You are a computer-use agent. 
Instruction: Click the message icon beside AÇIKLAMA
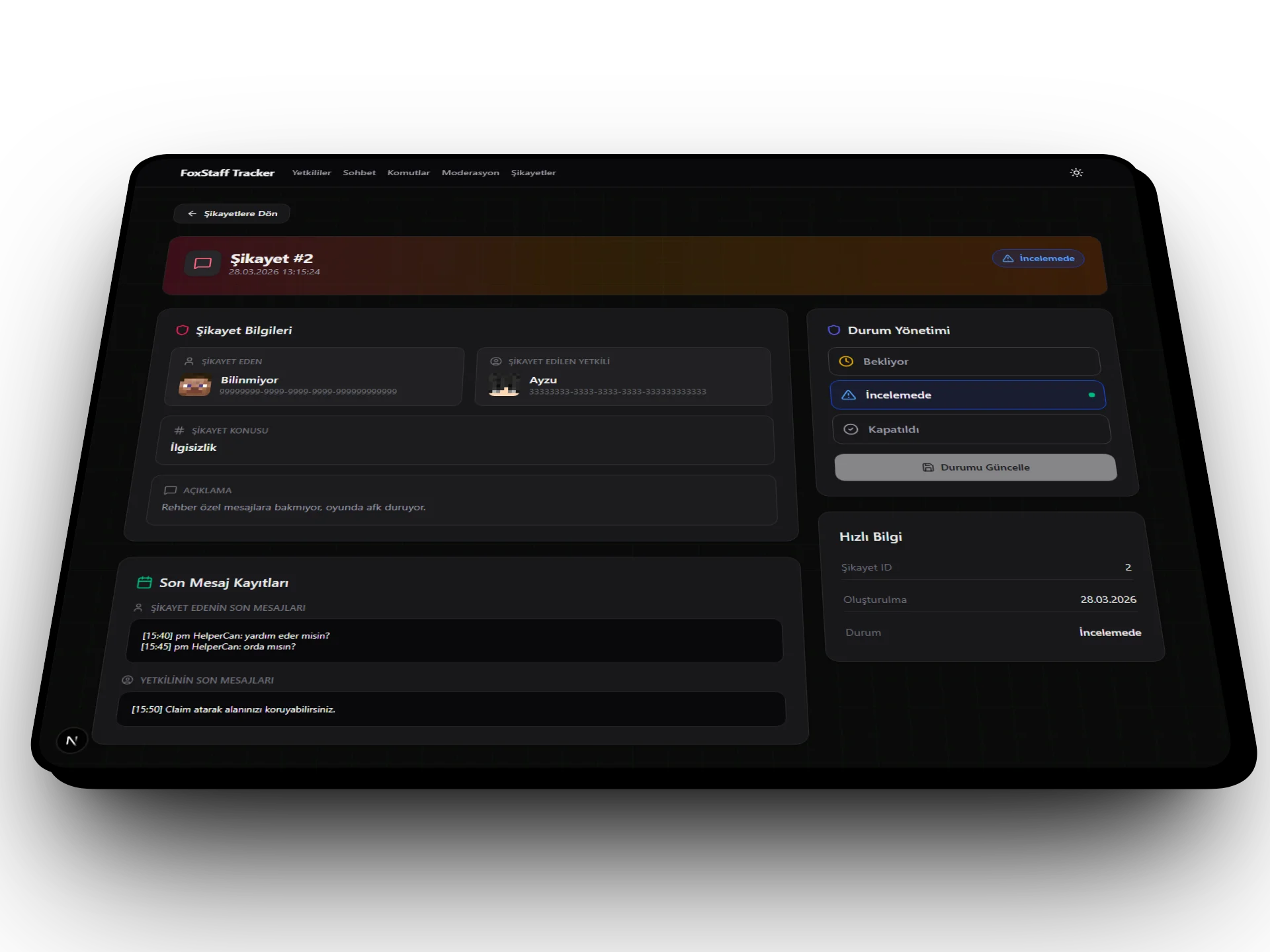point(170,490)
